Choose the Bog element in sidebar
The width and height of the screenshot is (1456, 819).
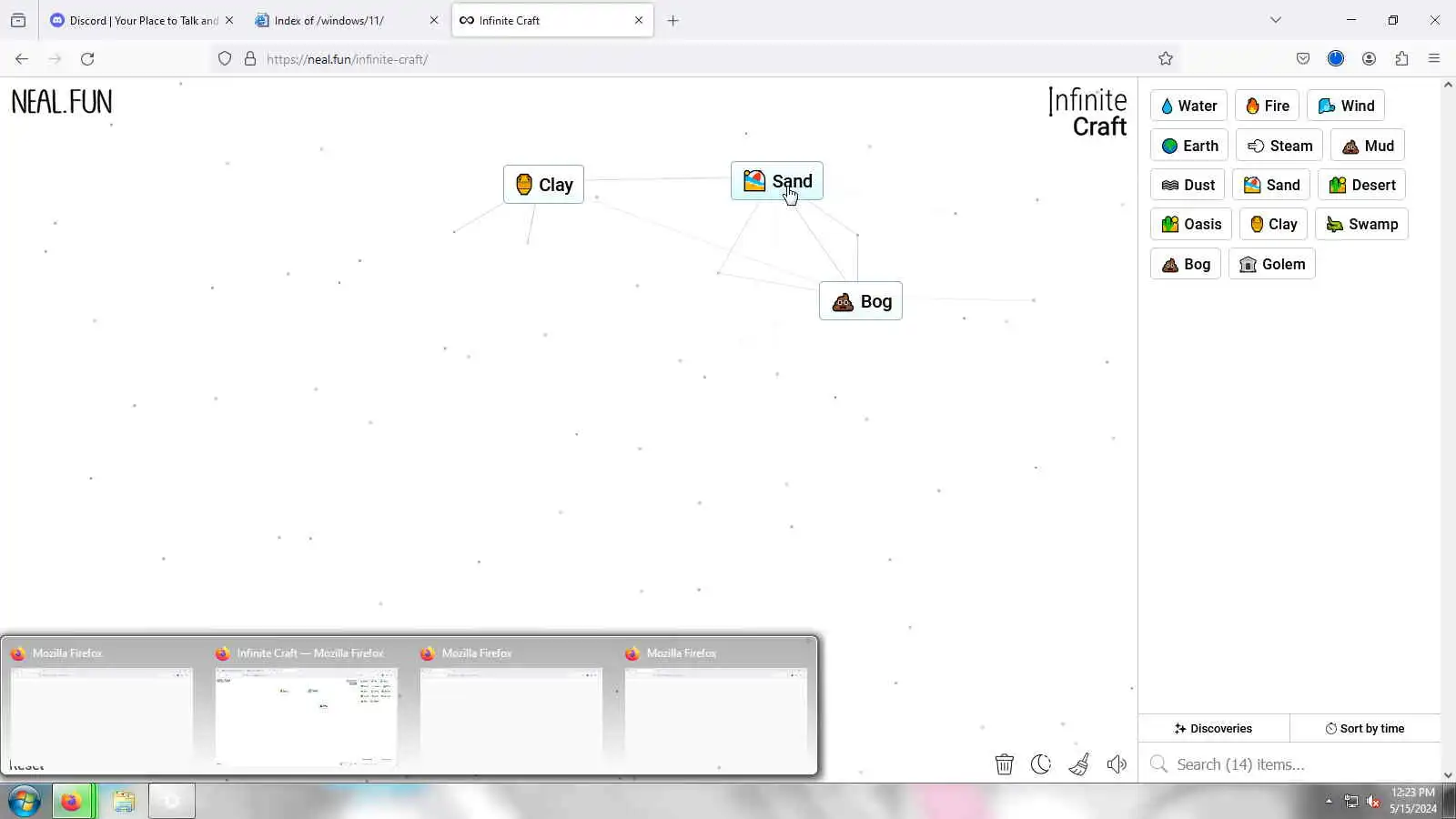click(x=1185, y=264)
